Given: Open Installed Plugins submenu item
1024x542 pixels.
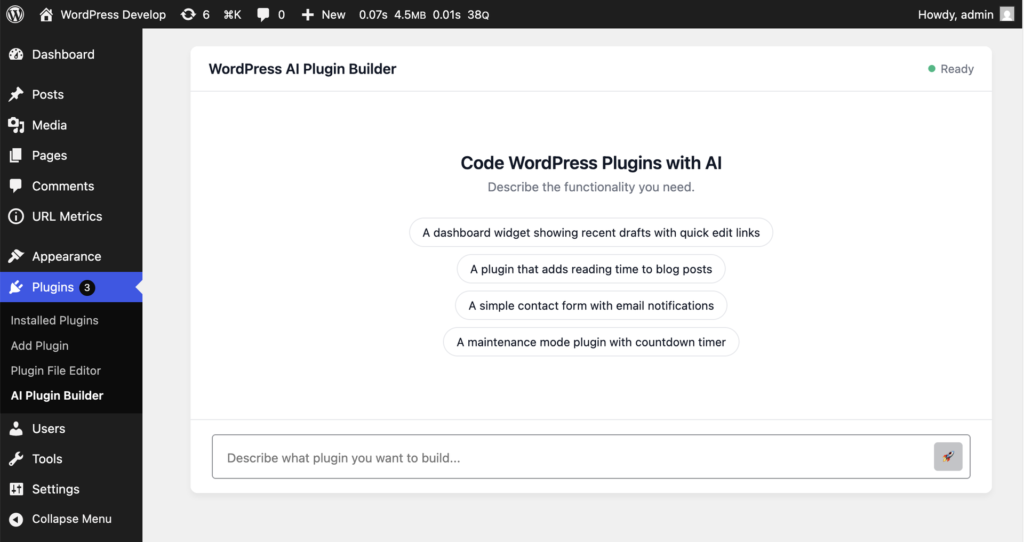Looking at the screenshot, I should coord(54,321).
